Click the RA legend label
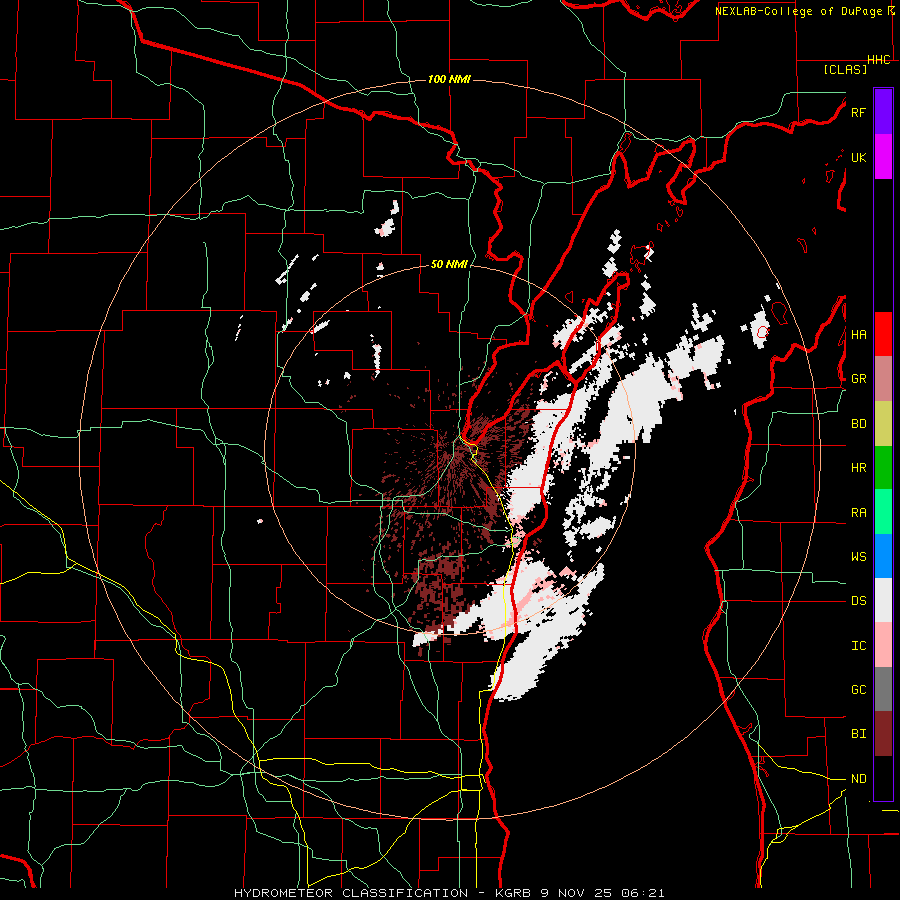Image resolution: width=900 pixels, height=900 pixels. (858, 513)
